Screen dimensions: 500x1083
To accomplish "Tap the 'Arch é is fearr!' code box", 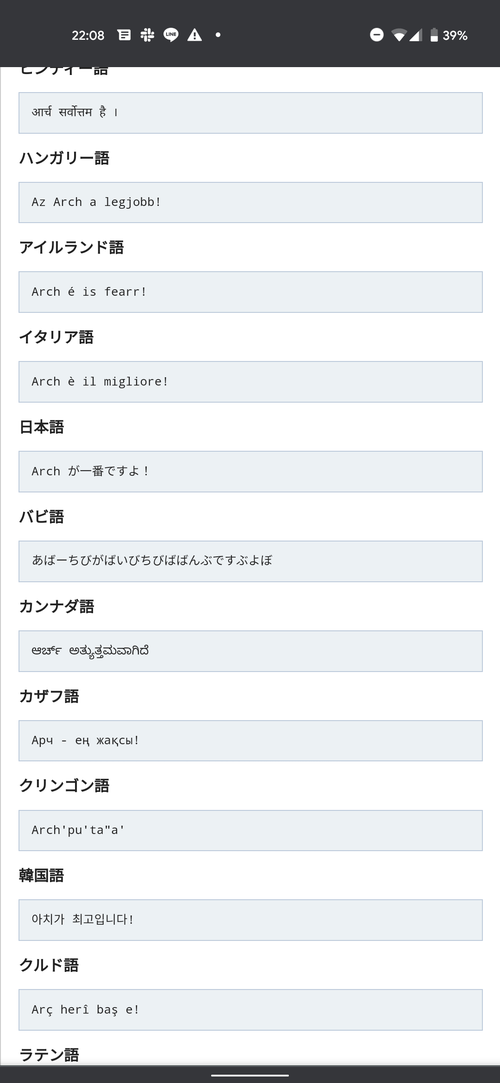I will pyautogui.click(x=250, y=292).
